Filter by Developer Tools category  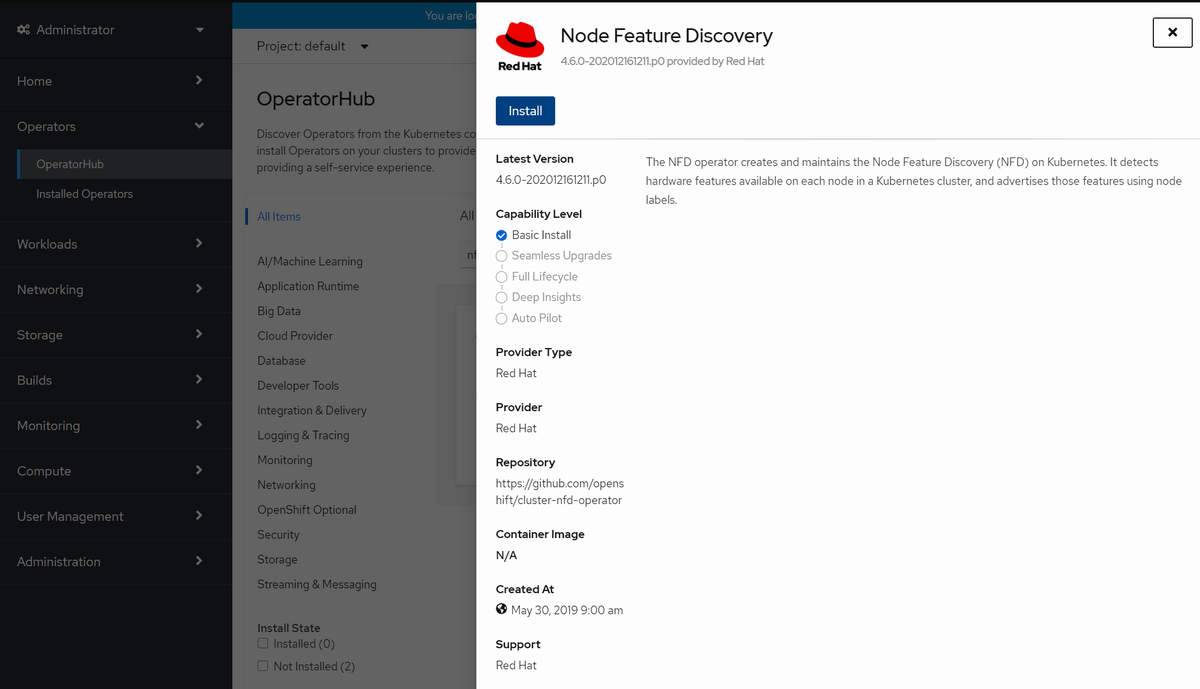point(298,386)
